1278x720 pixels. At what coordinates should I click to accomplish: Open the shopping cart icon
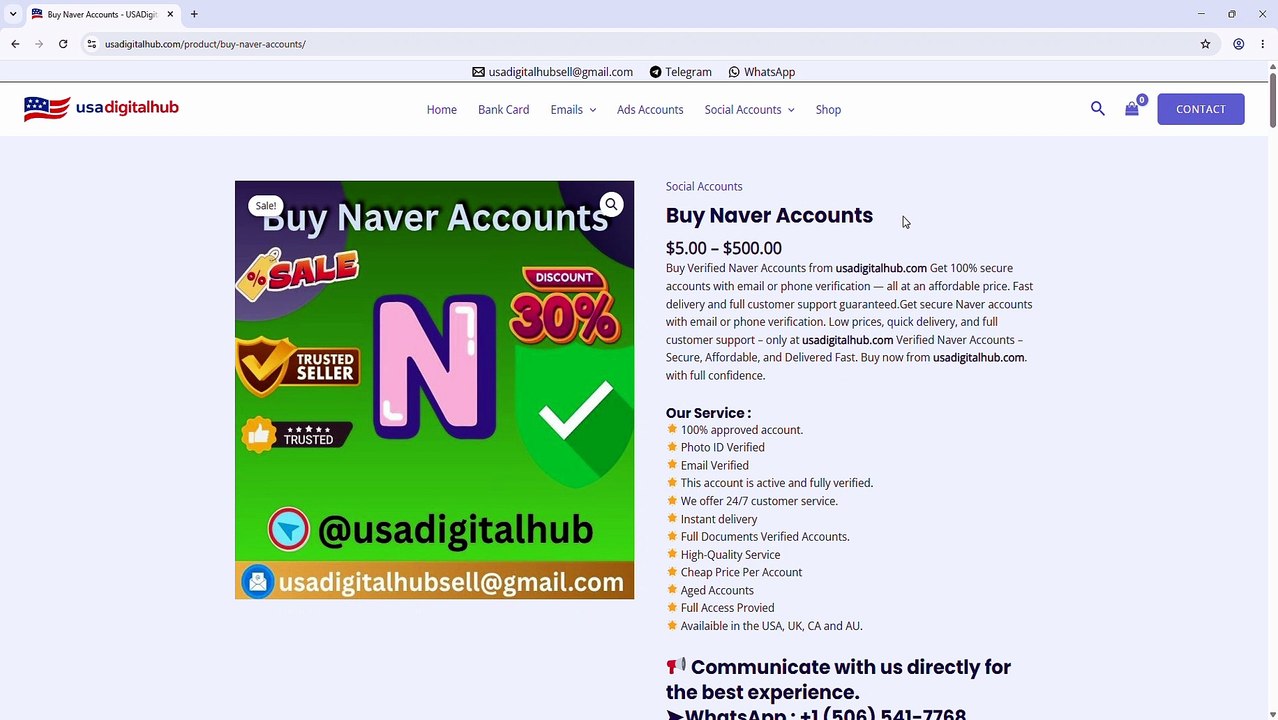tap(1132, 109)
